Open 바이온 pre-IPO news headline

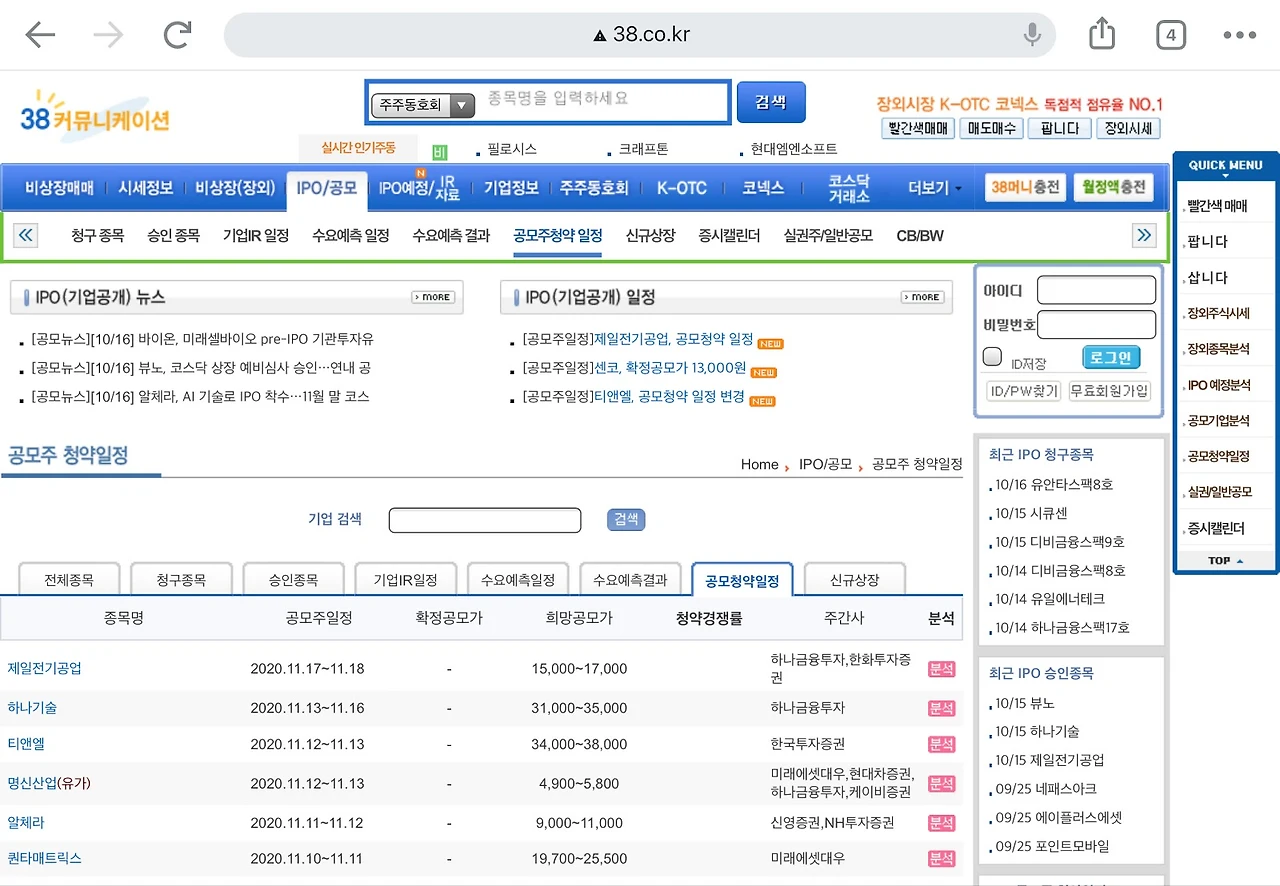(203, 339)
